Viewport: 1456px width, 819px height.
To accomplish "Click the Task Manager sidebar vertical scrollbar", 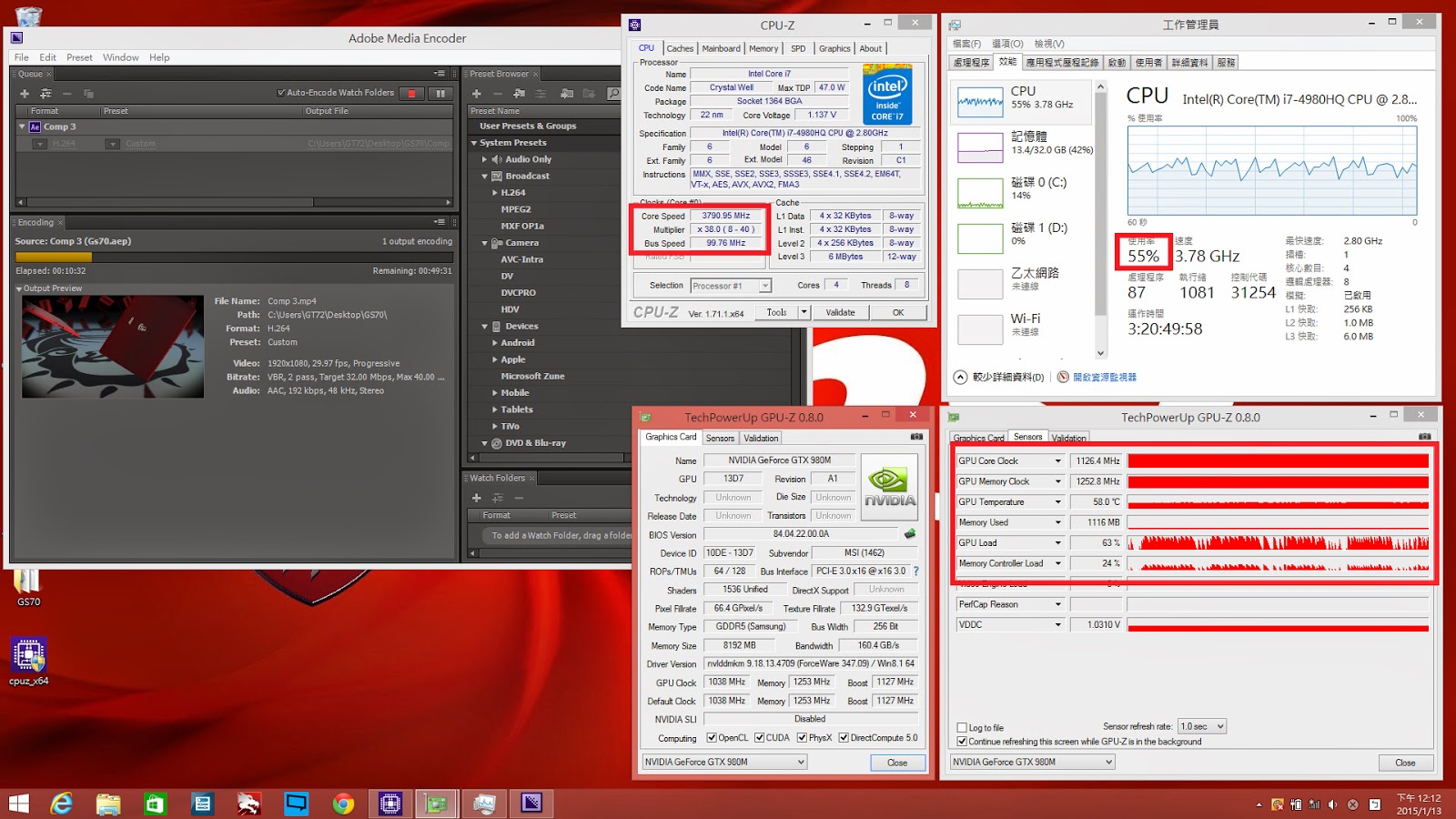I will point(1100,219).
